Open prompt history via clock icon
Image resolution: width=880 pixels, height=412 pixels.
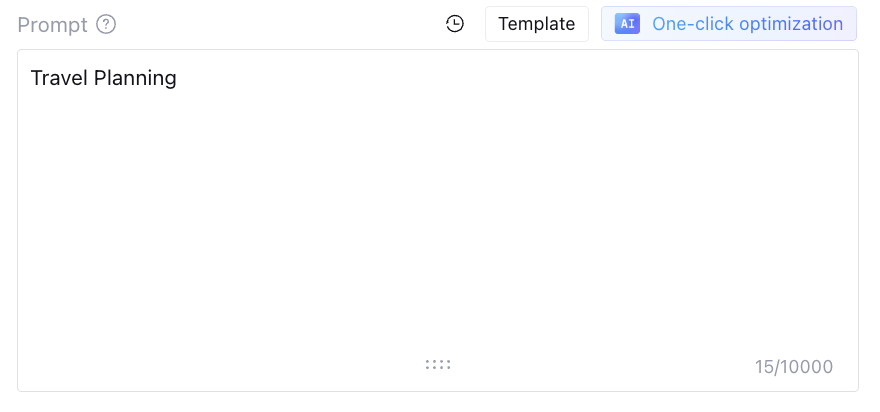455,24
